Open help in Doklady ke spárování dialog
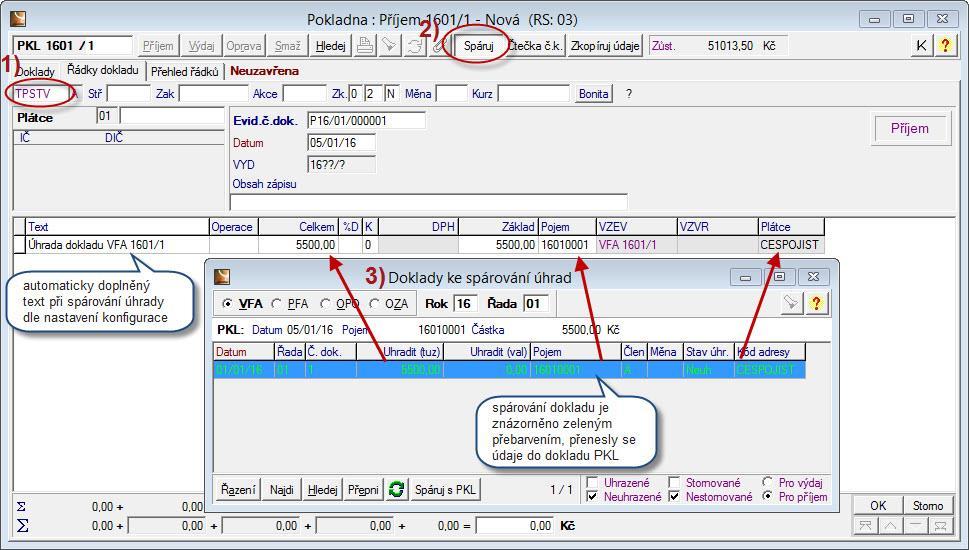The height and width of the screenshot is (550, 969). (x=816, y=303)
